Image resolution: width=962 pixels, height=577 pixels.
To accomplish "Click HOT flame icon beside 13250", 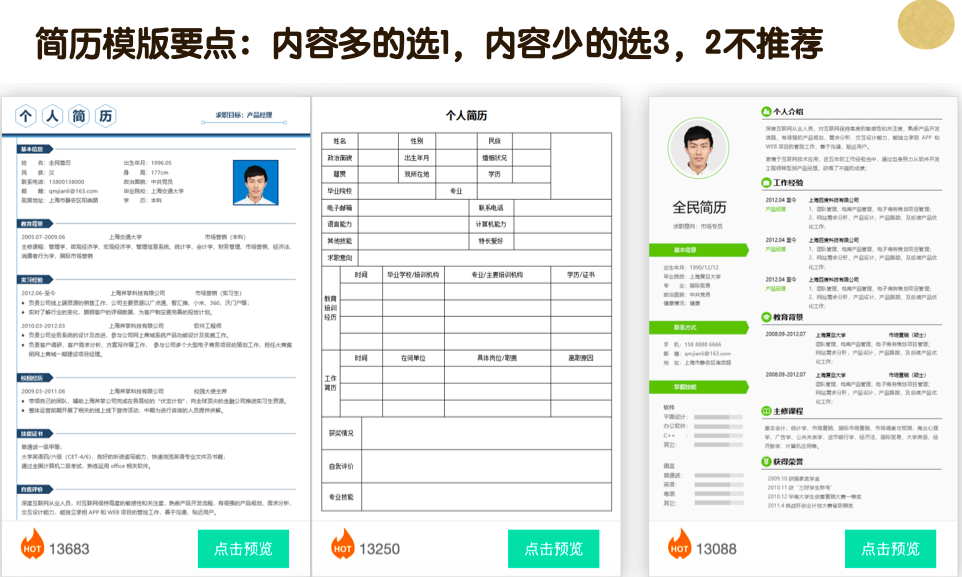I will pyautogui.click(x=342, y=544).
